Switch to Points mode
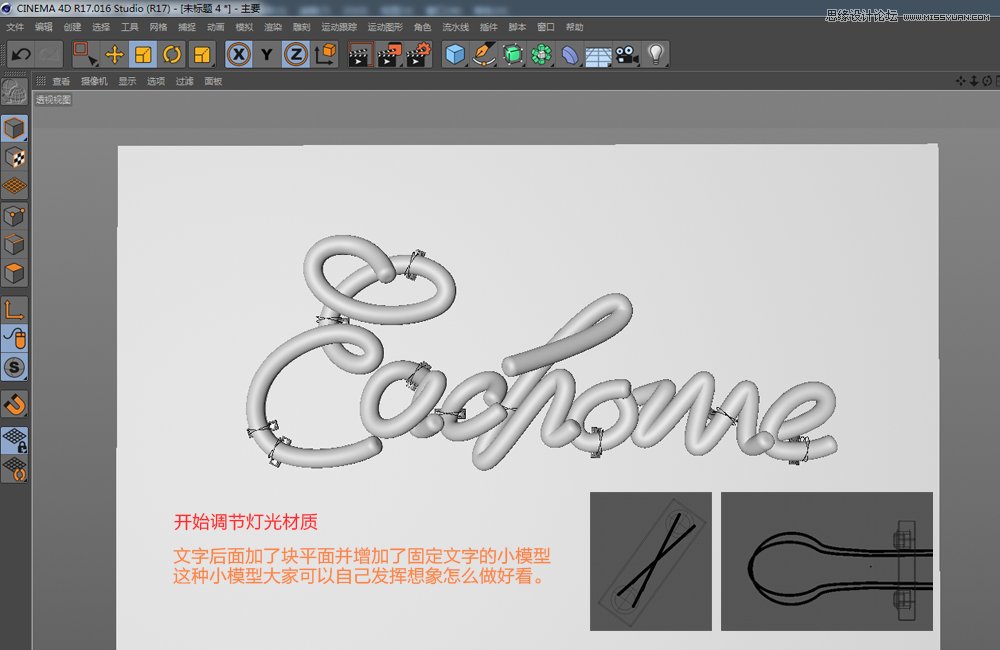The height and width of the screenshot is (650, 1000). [14, 216]
